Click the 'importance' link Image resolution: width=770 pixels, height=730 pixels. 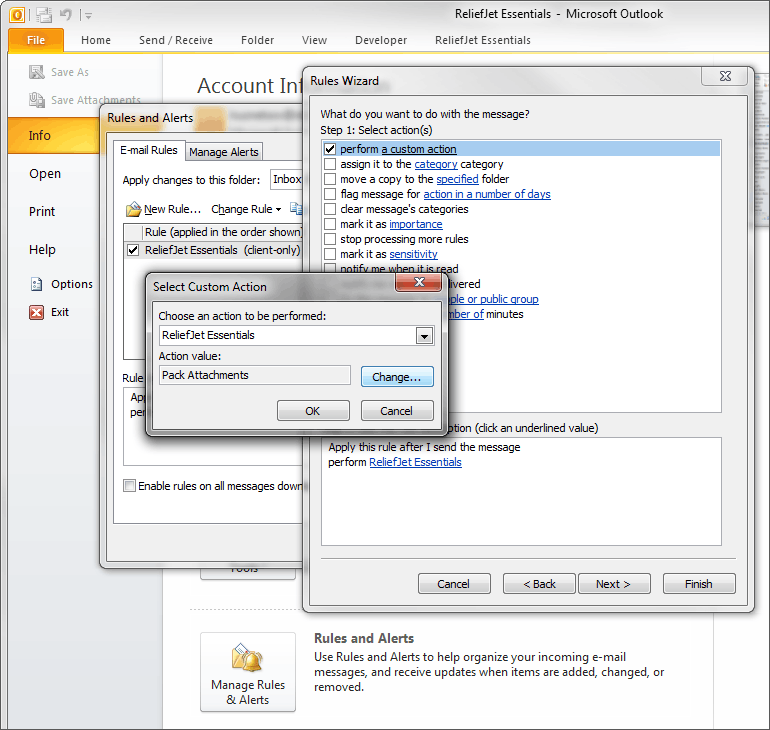(x=415, y=224)
